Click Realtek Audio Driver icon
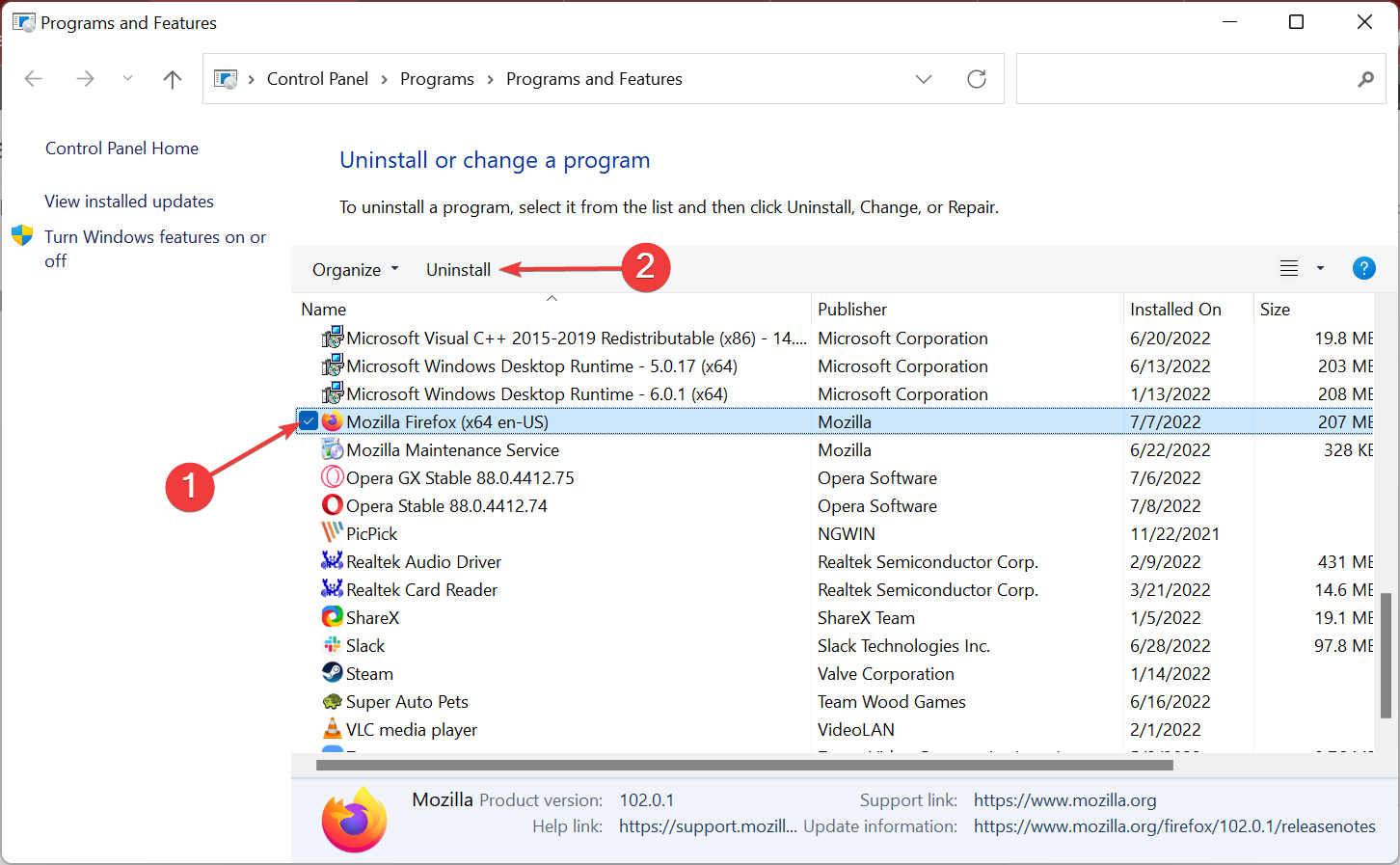The image size is (1400, 865). (333, 560)
